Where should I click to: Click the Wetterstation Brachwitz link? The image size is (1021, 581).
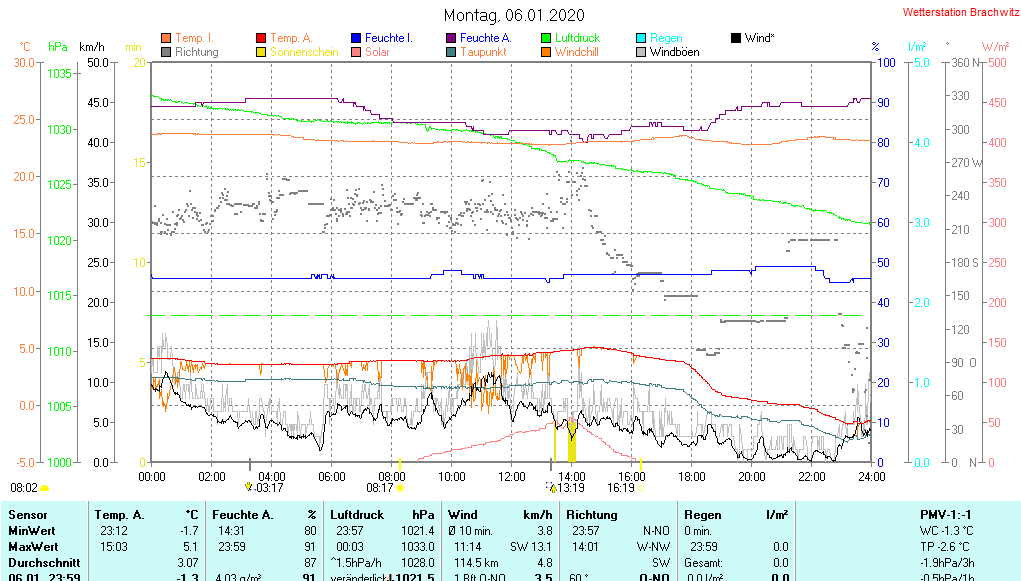pos(953,13)
